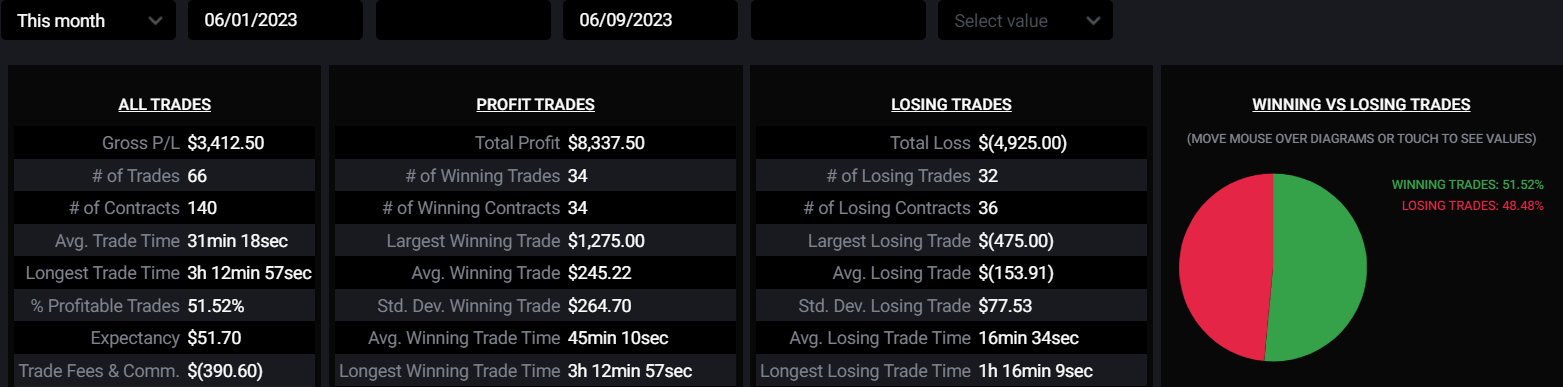Open the Select value dropdown
The height and width of the screenshot is (387, 1563).
pos(1025,20)
